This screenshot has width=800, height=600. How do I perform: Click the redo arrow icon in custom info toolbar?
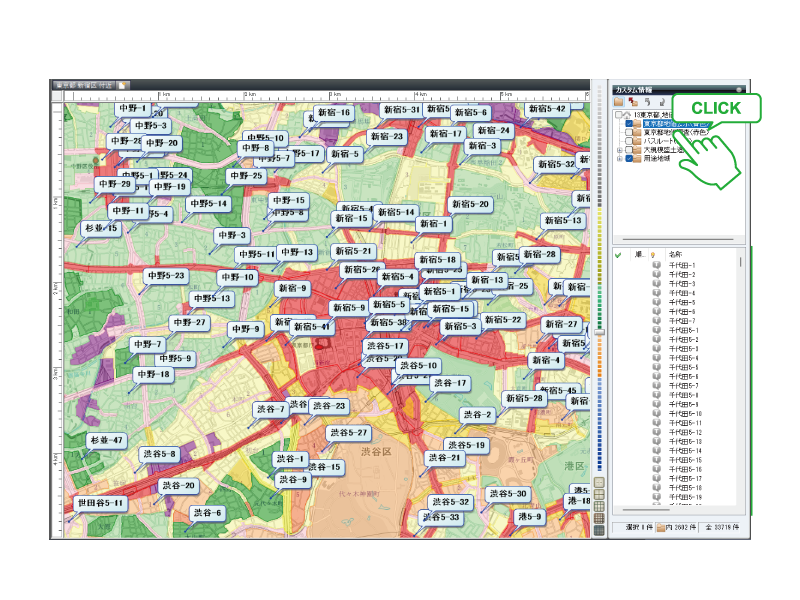click(x=661, y=102)
